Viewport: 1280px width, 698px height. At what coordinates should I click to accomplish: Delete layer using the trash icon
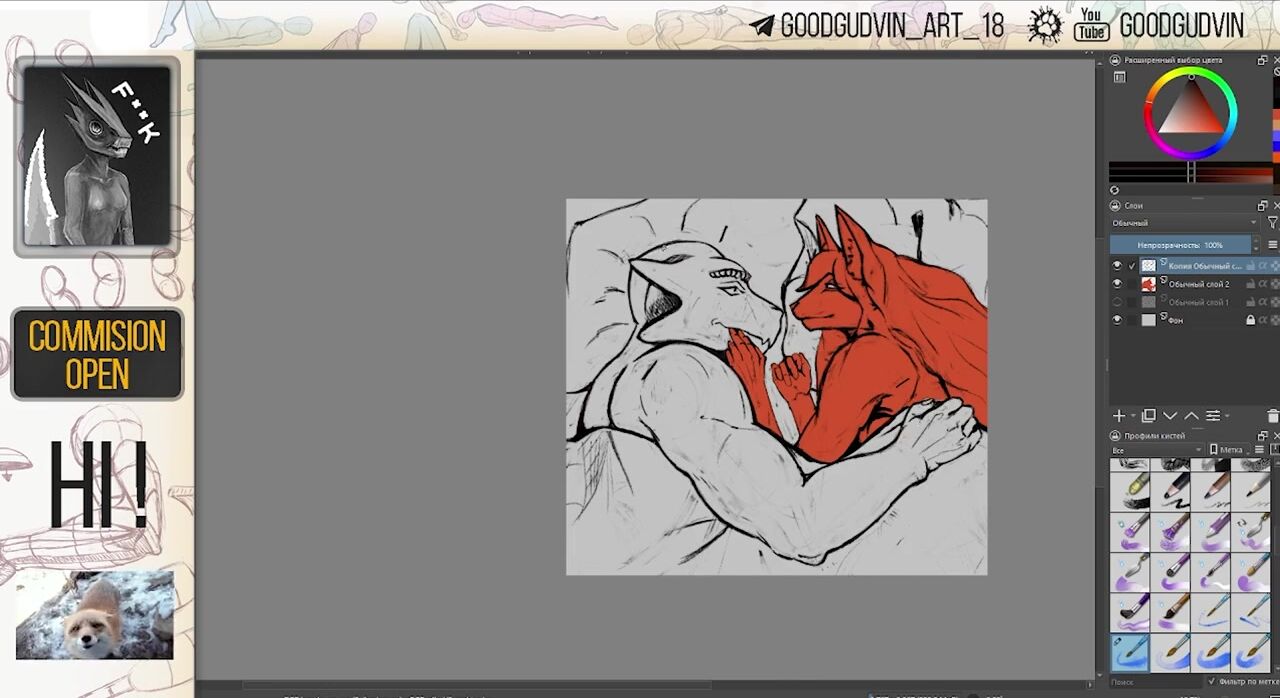point(1272,416)
